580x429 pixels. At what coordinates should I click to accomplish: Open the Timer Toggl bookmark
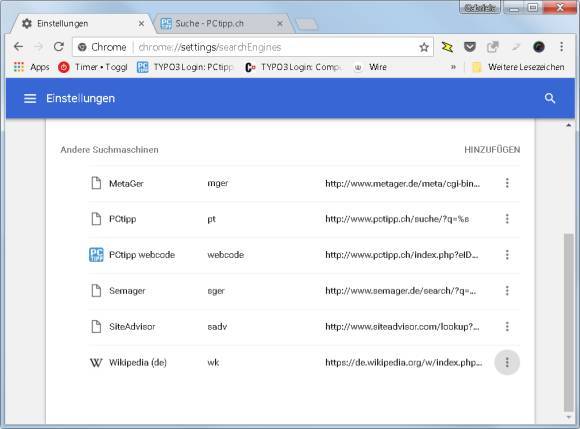tap(93, 67)
